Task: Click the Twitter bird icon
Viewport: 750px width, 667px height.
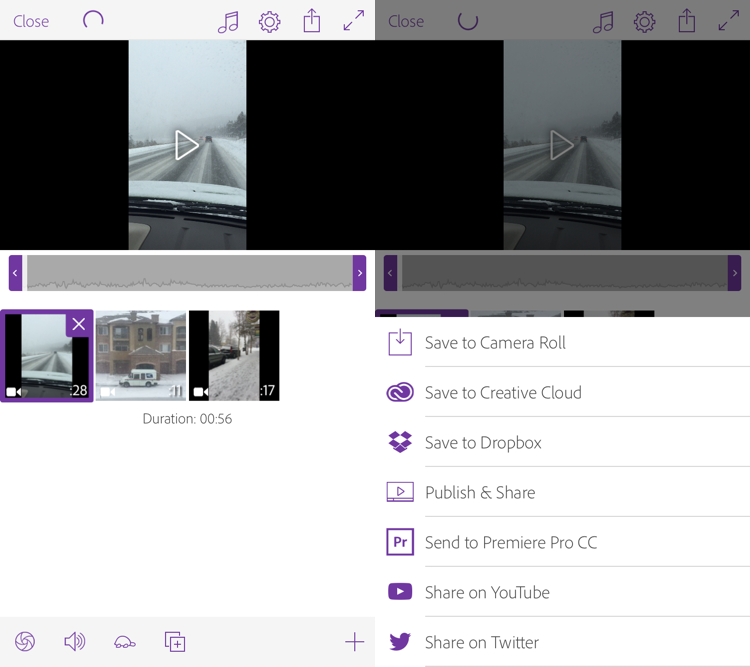Action: click(x=400, y=642)
